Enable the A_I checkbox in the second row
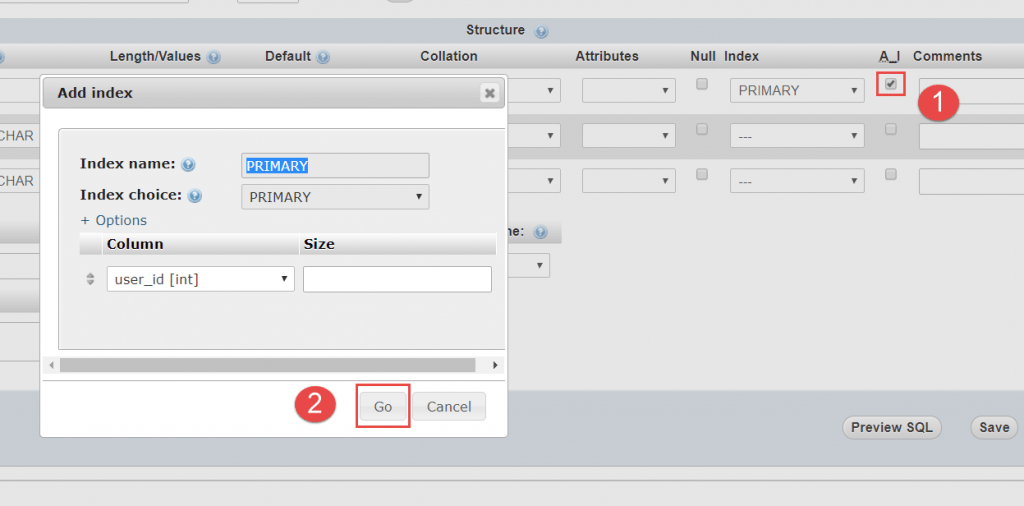The height and width of the screenshot is (506, 1024). pyautogui.click(x=891, y=129)
